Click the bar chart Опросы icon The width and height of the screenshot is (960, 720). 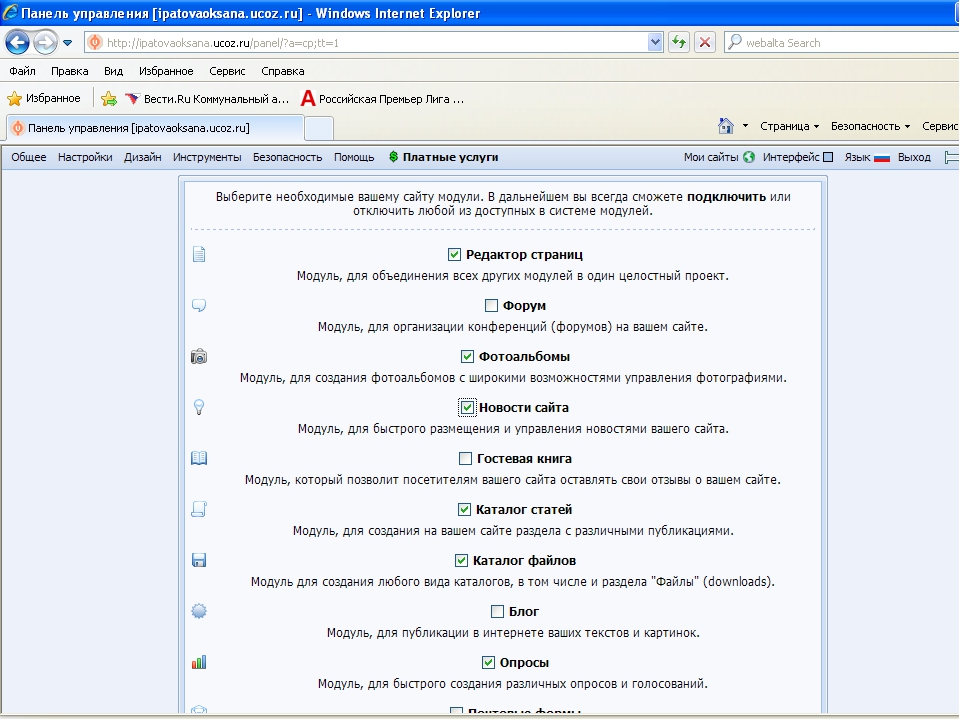click(x=199, y=662)
